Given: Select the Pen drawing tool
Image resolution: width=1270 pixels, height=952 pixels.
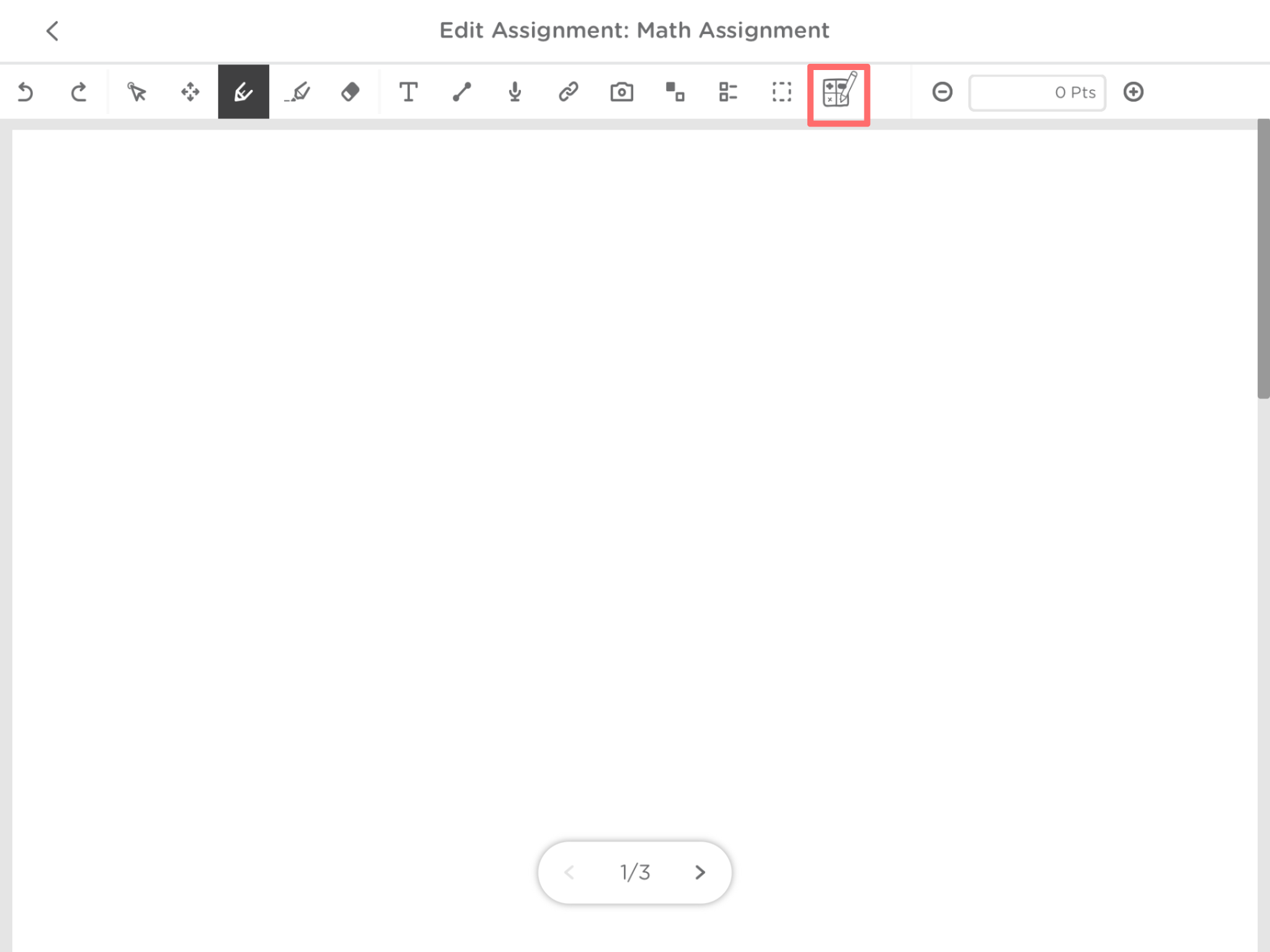Looking at the screenshot, I should [242, 92].
